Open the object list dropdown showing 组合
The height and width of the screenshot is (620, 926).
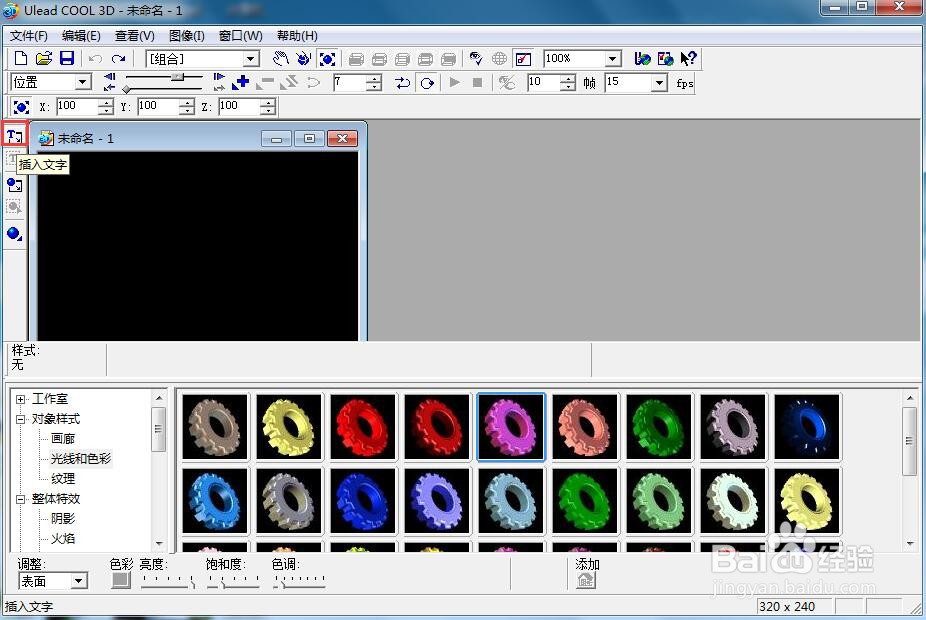(x=251, y=58)
